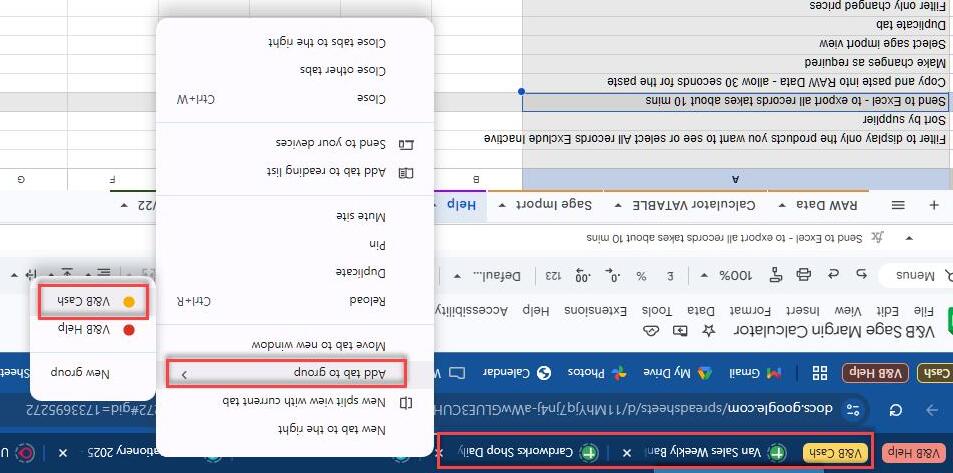This screenshot has height=473, width=953.
Task: Select the cell reading 'Sort by supplier'
Action: point(735,120)
